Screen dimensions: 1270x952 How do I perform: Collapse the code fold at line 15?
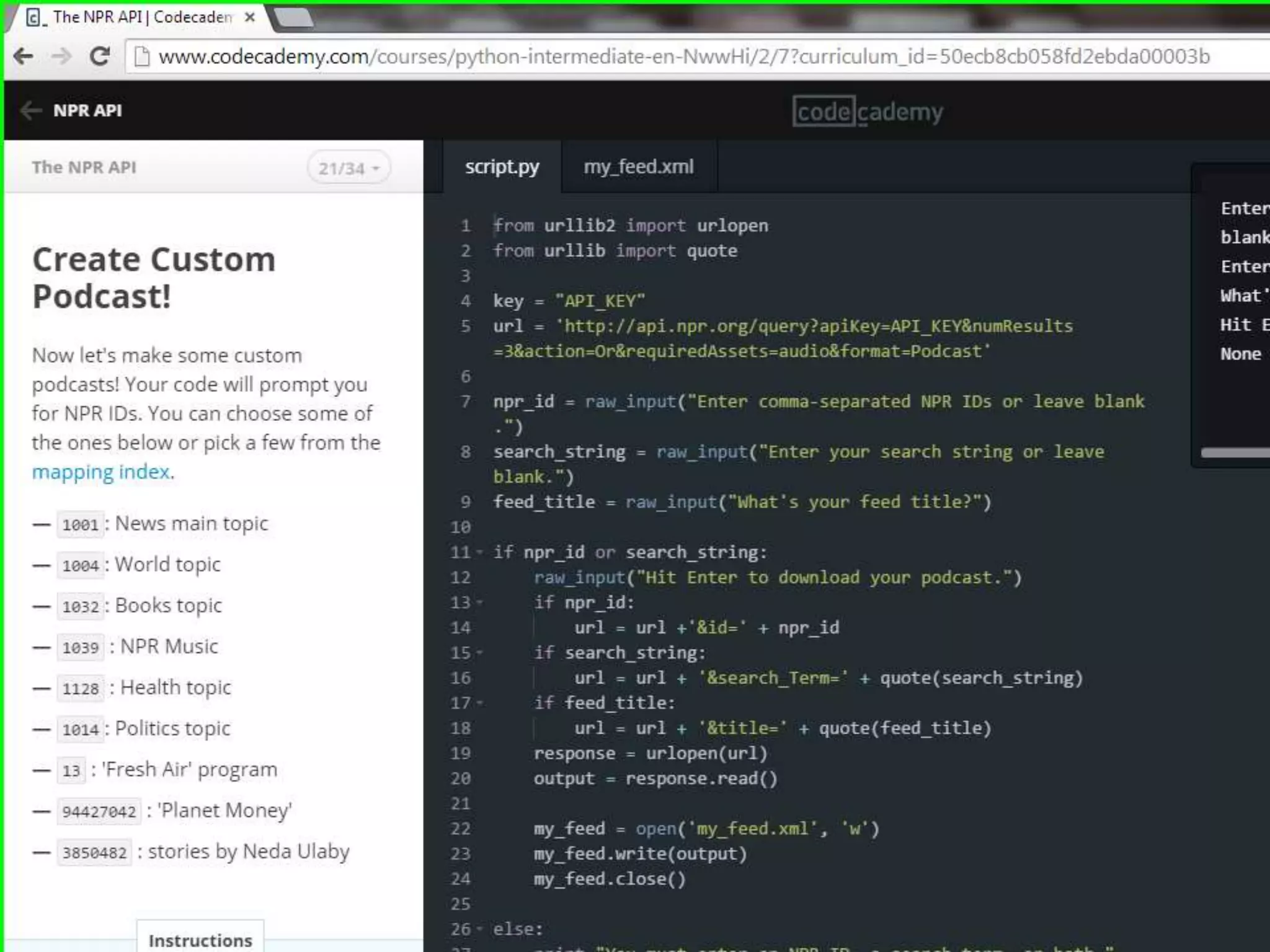point(479,653)
